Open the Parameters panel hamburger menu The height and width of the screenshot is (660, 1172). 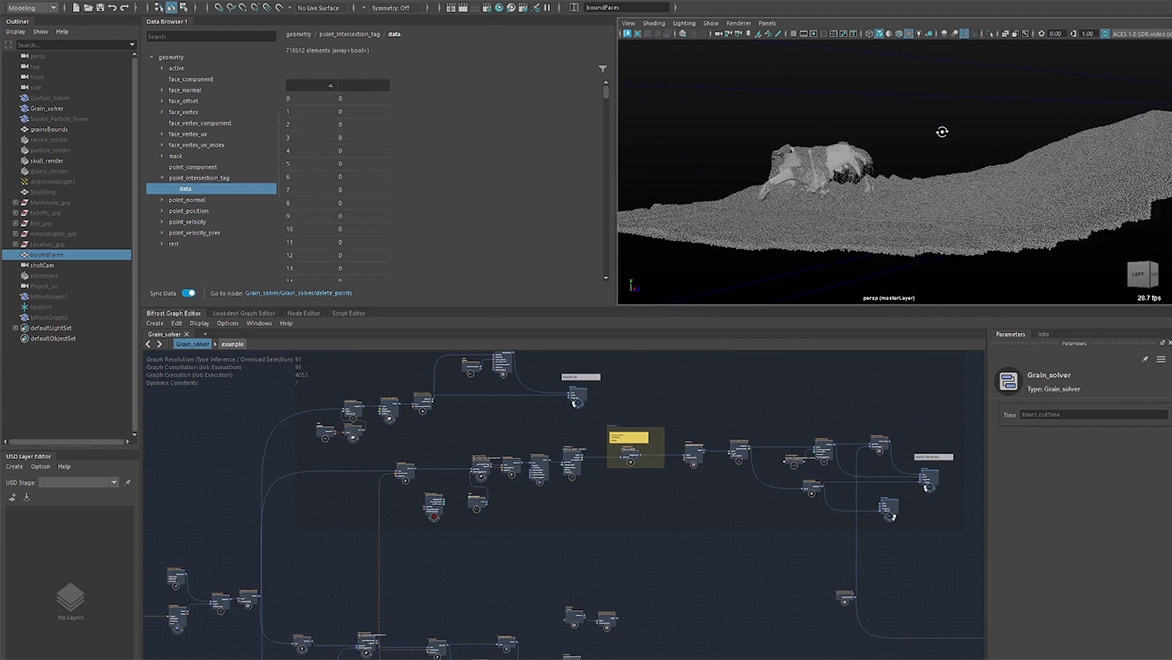tap(1161, 359)
